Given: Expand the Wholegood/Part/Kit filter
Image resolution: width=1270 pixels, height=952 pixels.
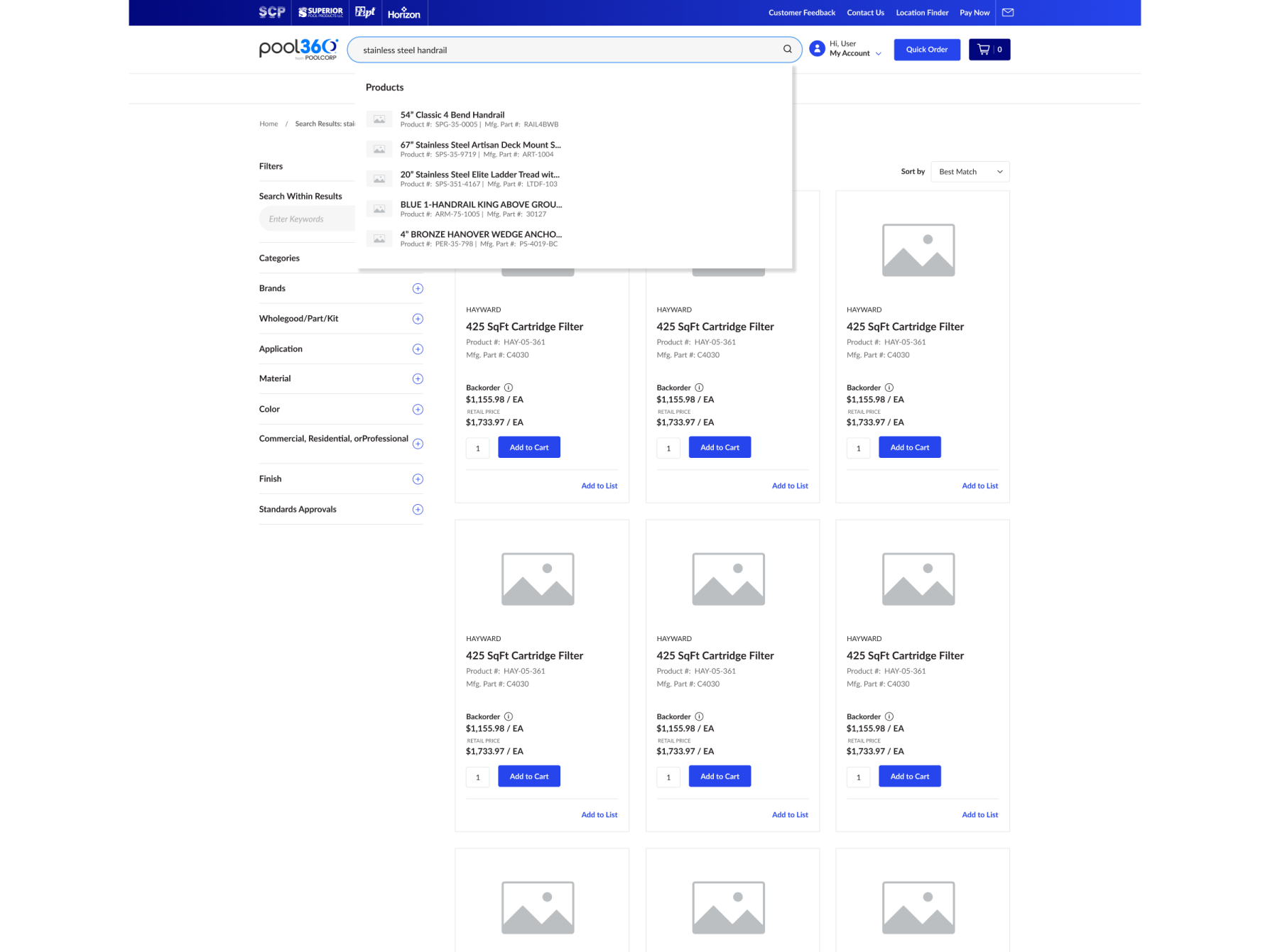Looking at the screenshot, I should pyautogui.click(x=418, y=319).
